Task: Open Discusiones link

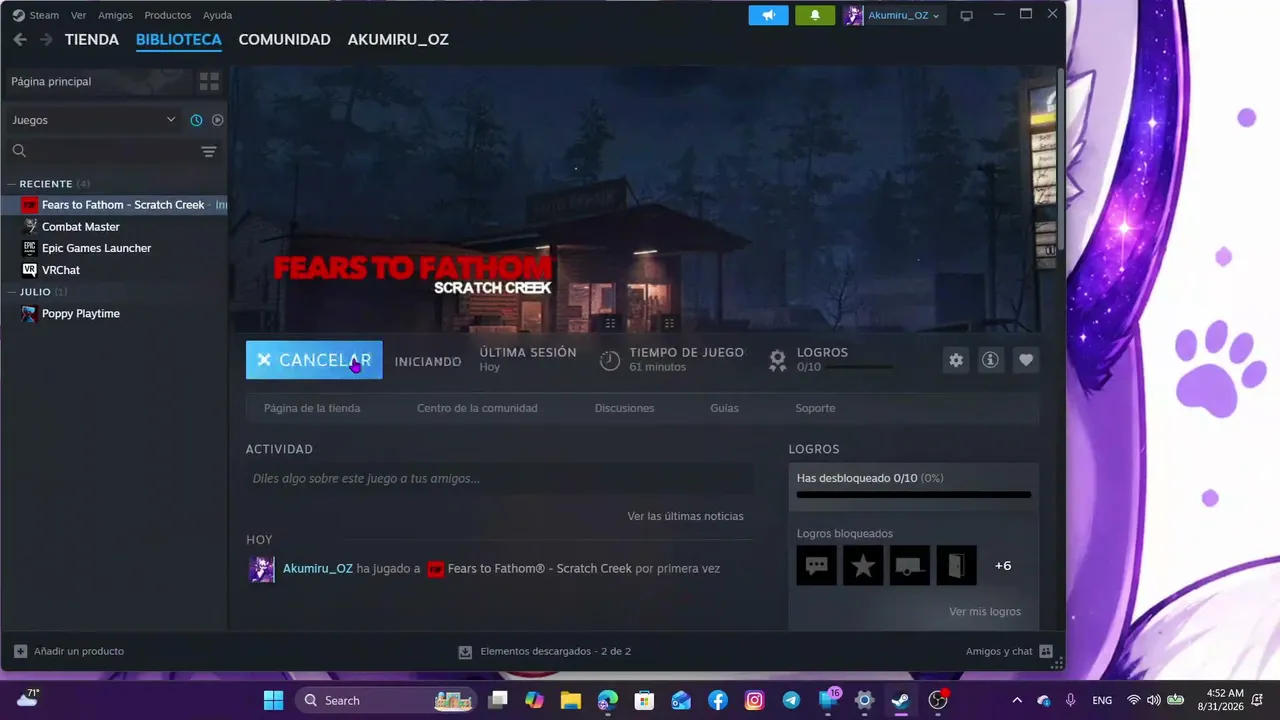Action: pyautogui.click(x=624, y=408)
